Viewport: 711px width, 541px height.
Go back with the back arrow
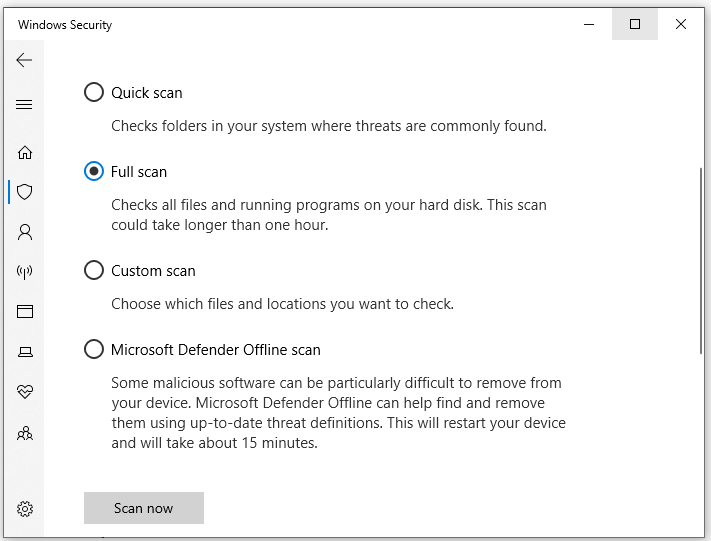point(24,60)
